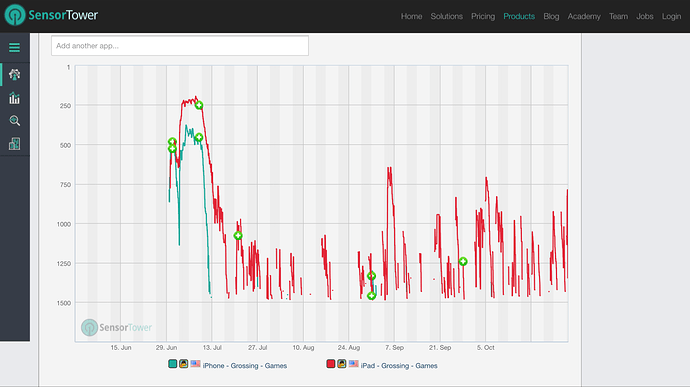Click the '1000' rank axis label
Viewport: 690px width, 387px height.
(x=64, y=224)
